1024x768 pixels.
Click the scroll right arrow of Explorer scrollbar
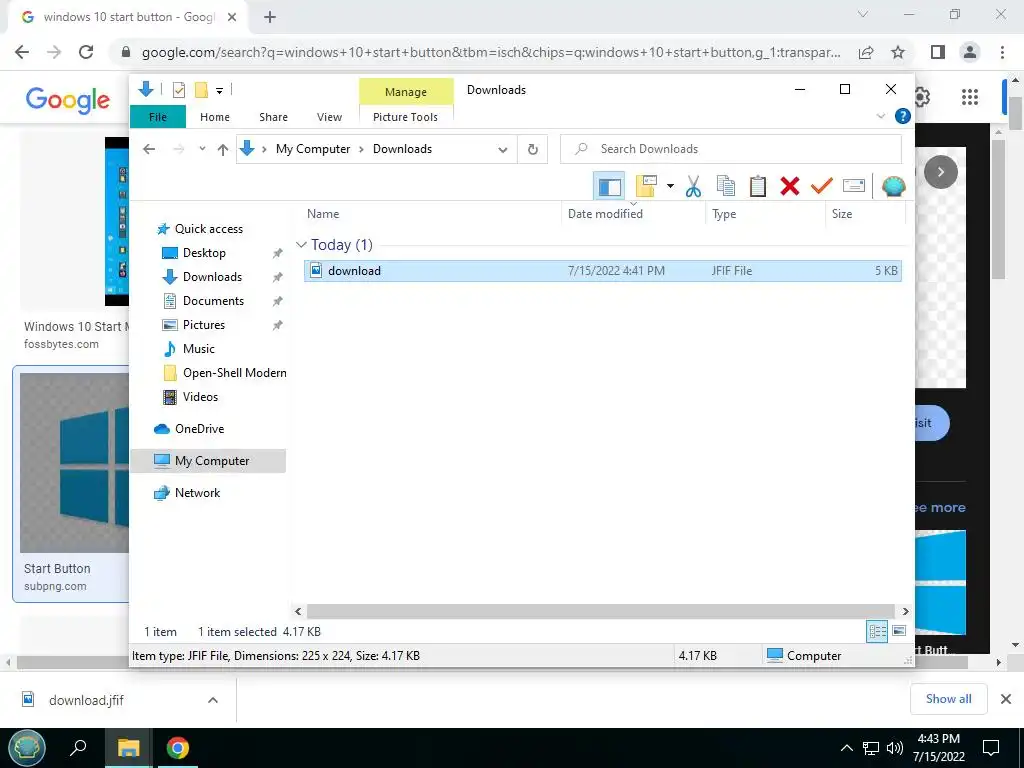coord(905,611)
